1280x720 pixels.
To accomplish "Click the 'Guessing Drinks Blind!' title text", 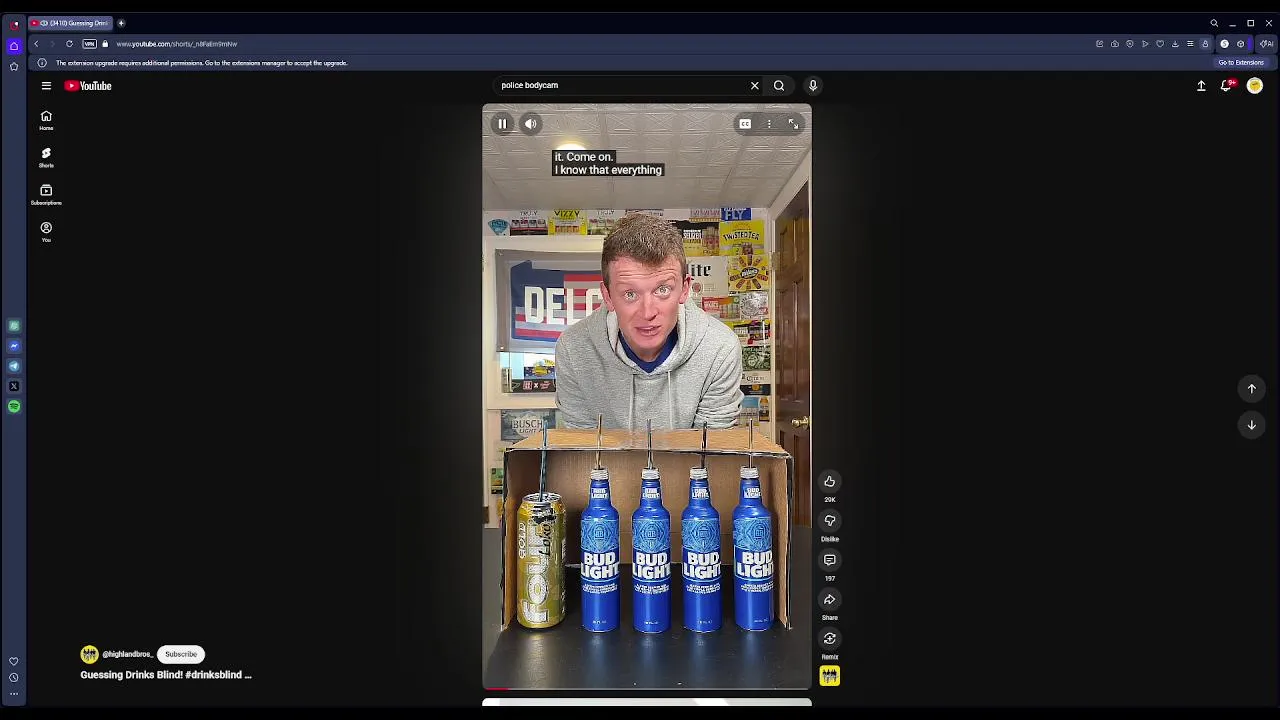I will click(x=166, y=675).
